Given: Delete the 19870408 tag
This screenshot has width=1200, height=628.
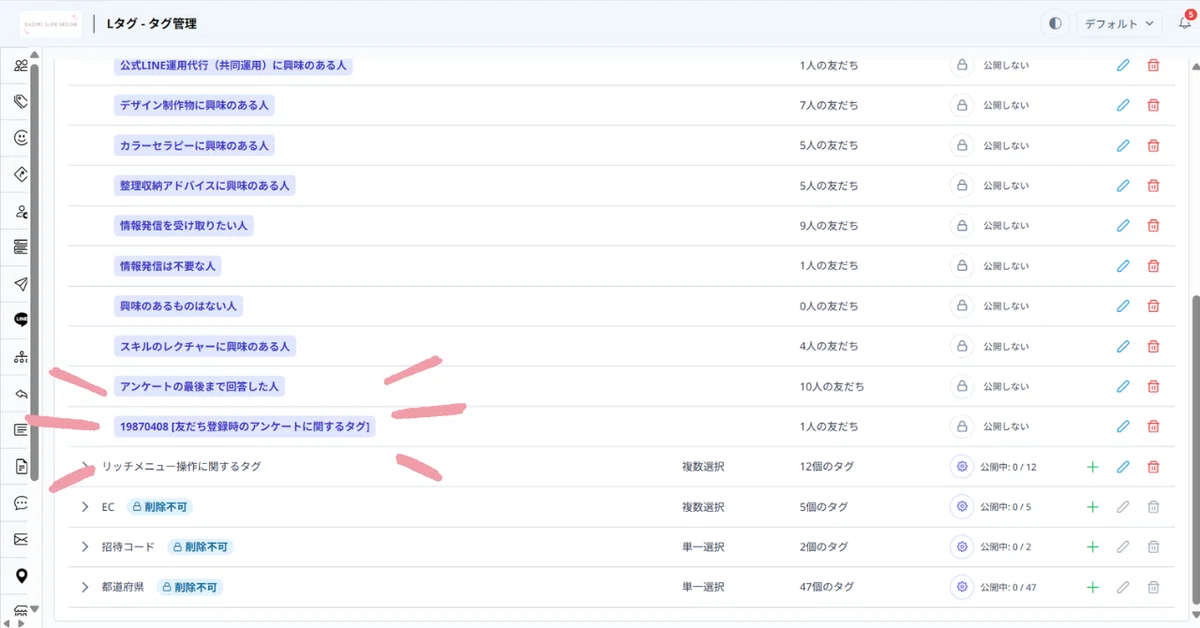Looking at the screenshot, I should [1153, 426].
